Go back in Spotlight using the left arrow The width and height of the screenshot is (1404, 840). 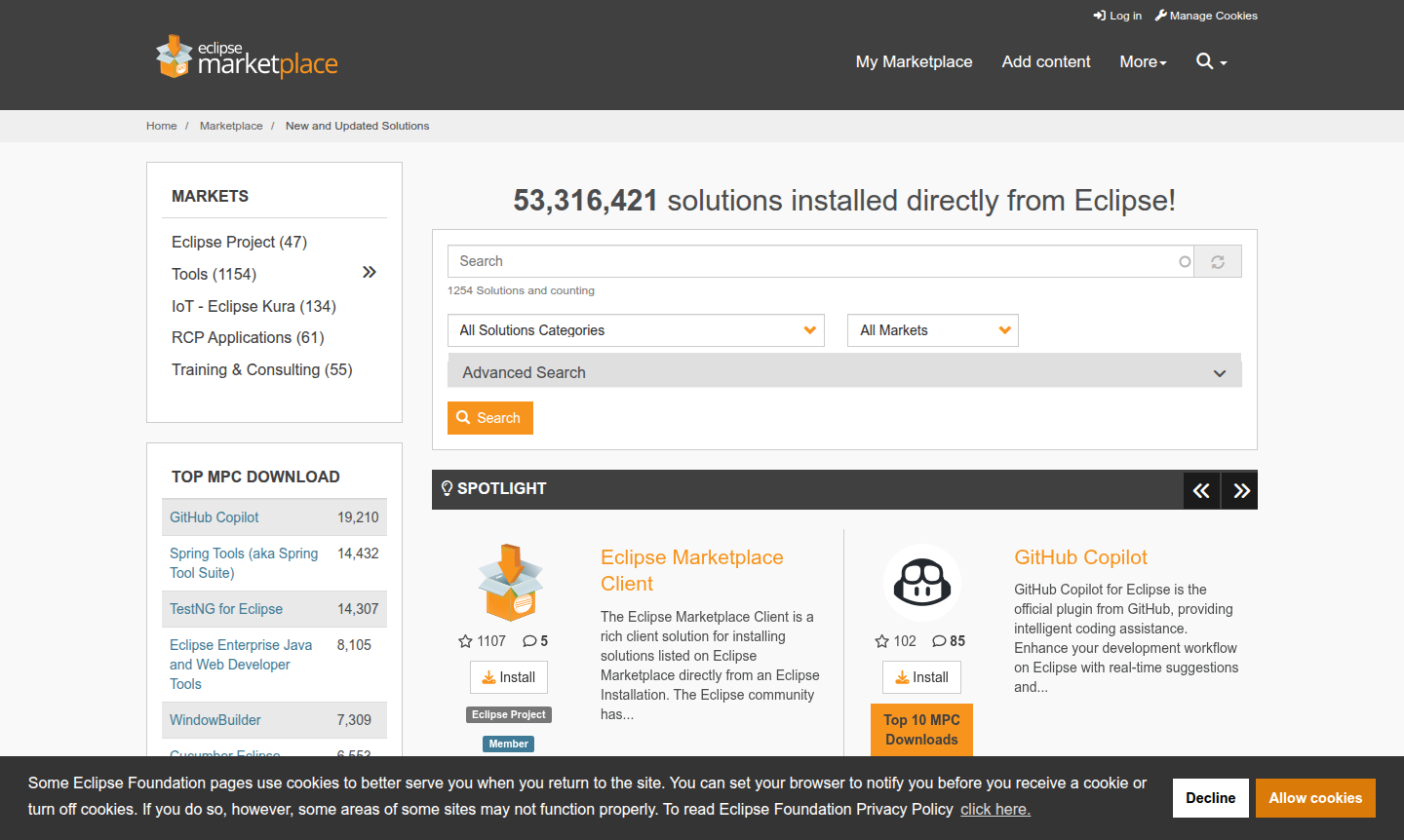pyautogui.click(x=1201, y=490)
